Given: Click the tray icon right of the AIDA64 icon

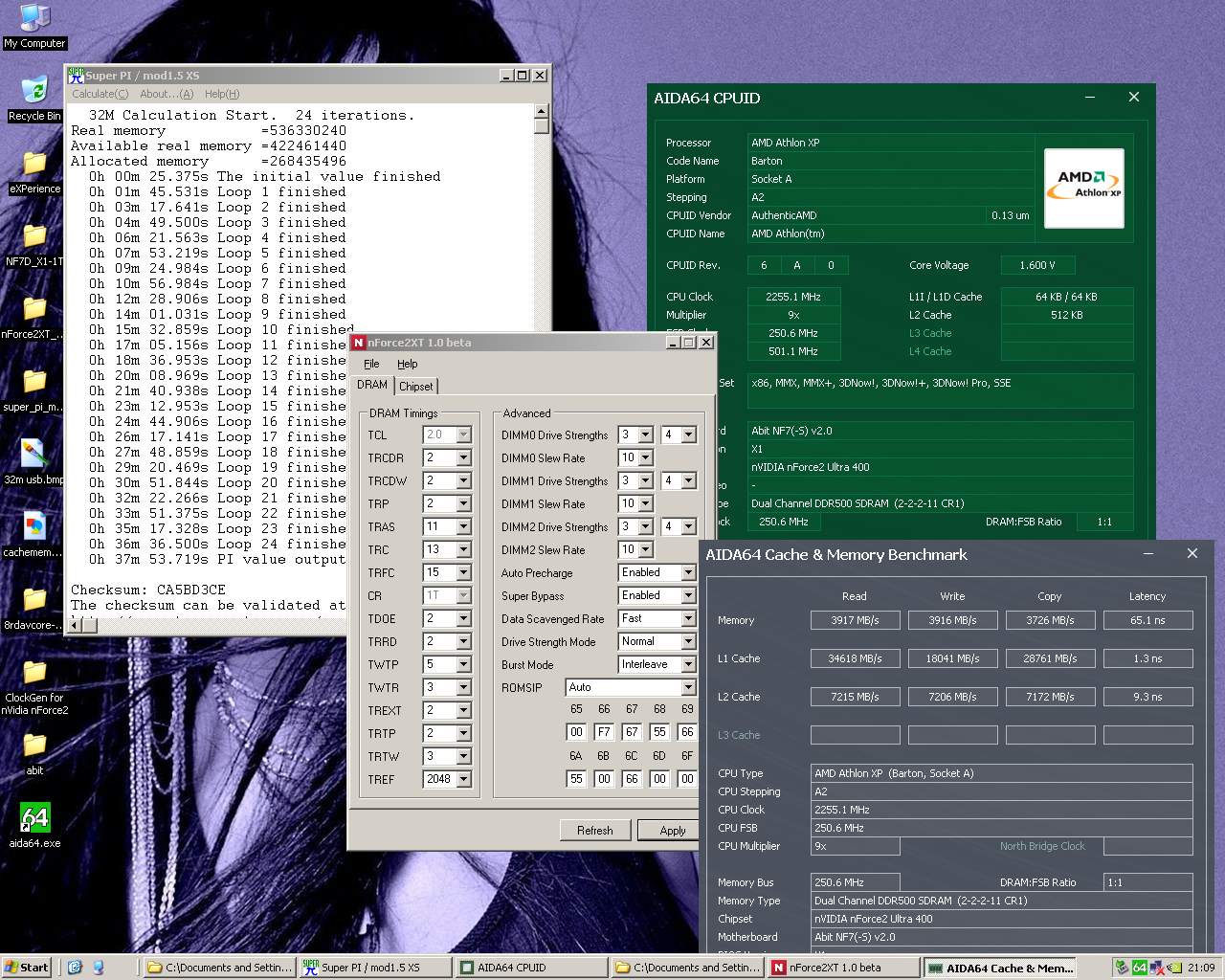Looking at the screenshot, I should point(1155,968).
